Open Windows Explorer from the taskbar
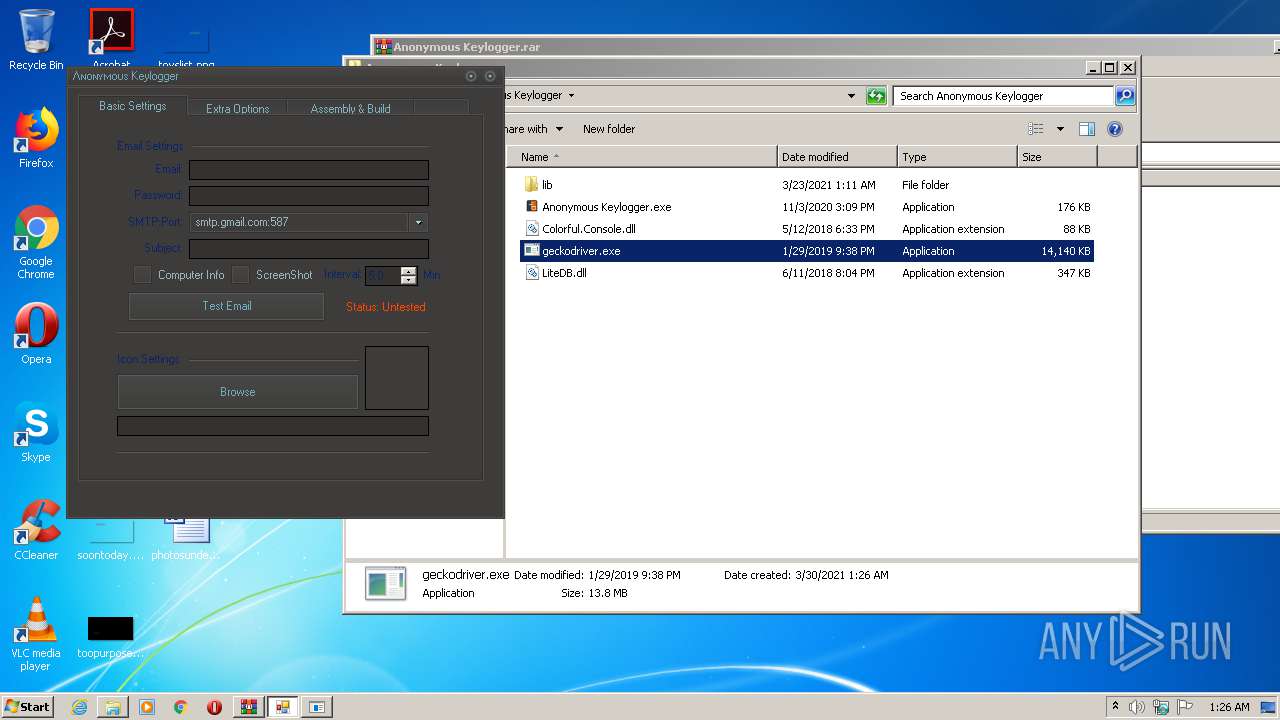Image resolution: width=1280 pixels, height=720 pixels. [x=113, y=707]
